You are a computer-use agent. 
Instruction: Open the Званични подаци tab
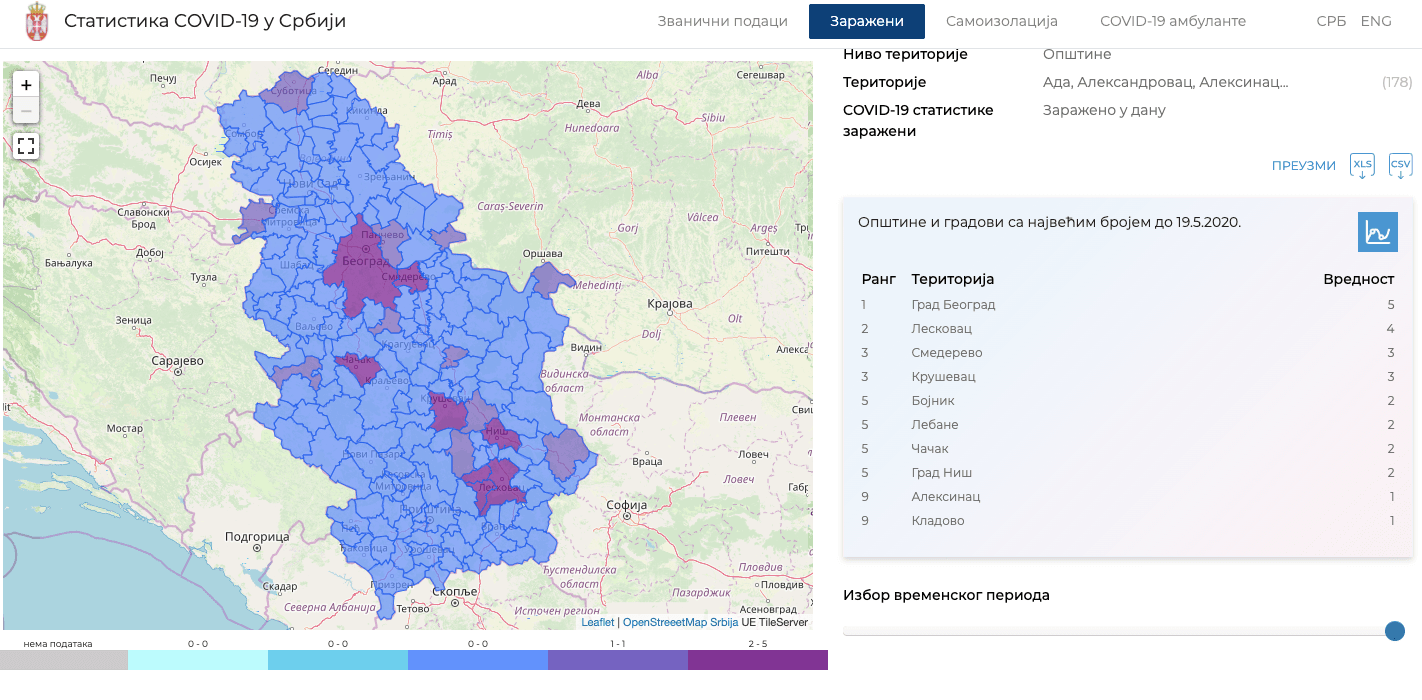pyautogui.click(x=722, y=21)
